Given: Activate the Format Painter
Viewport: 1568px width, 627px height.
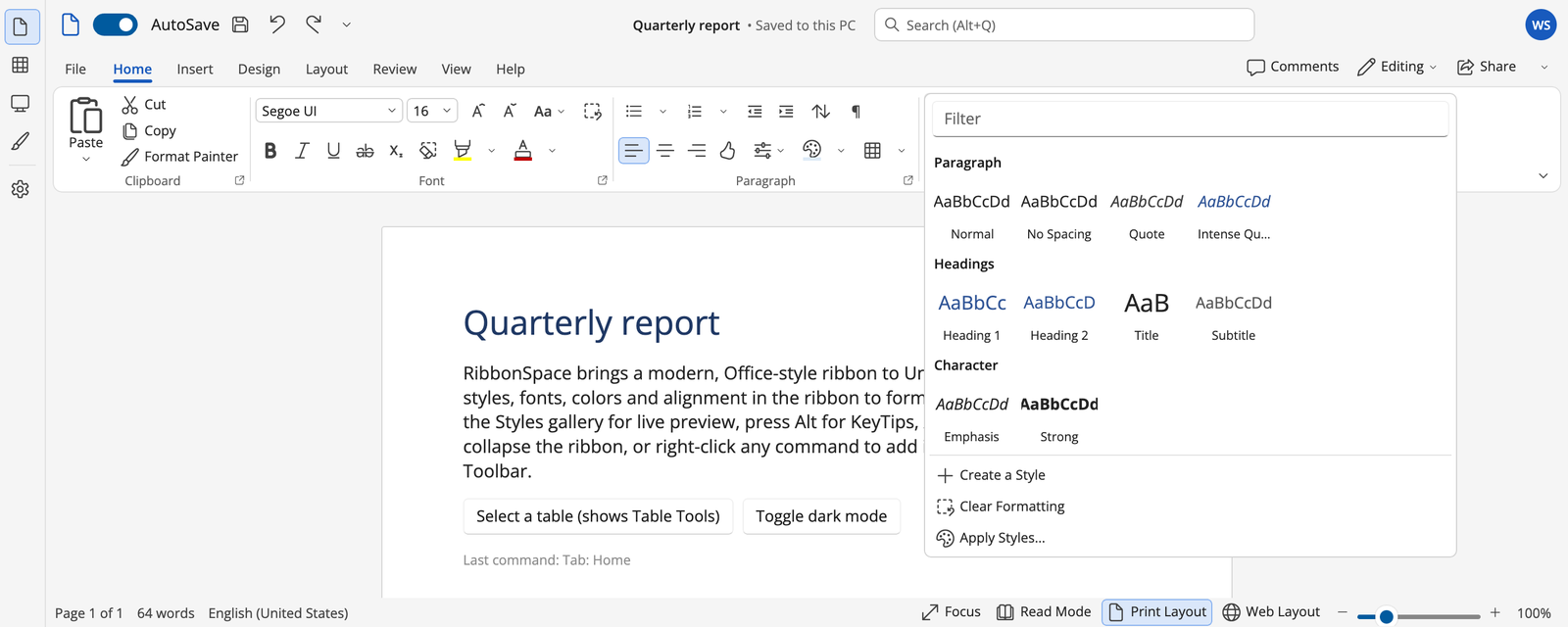Looking at the screenshot, I should (179, 157).
